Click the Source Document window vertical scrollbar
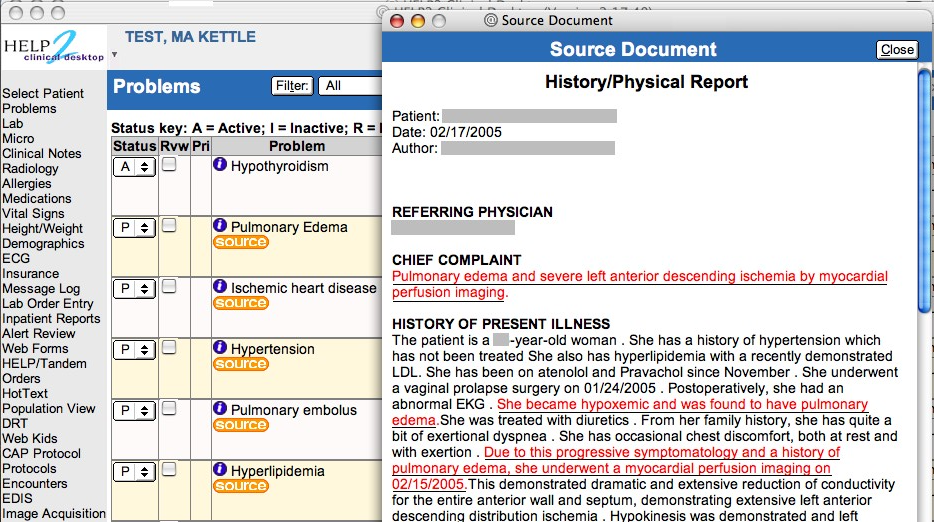Image resolution: width=934 pixels, height=522 pixels. click(924, 191)
